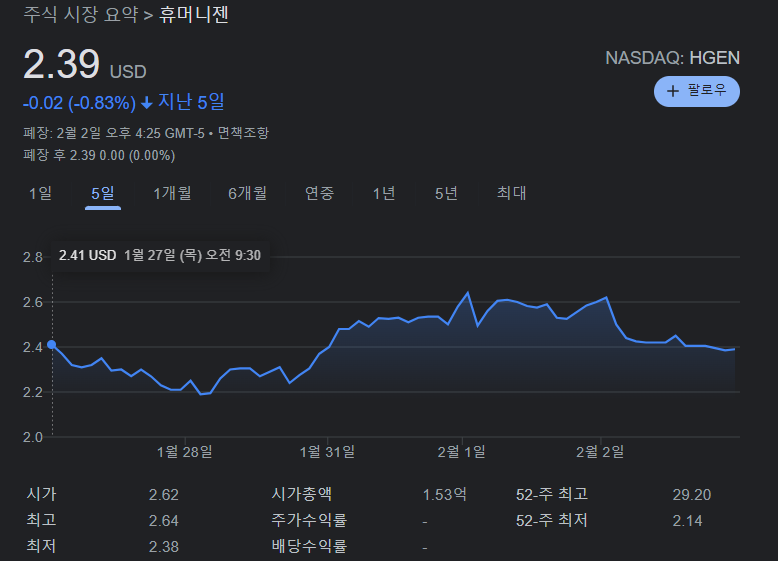
Task: Click the 1월 31일 axis date label
Action: pyautogui.click(x=327, y=452)
